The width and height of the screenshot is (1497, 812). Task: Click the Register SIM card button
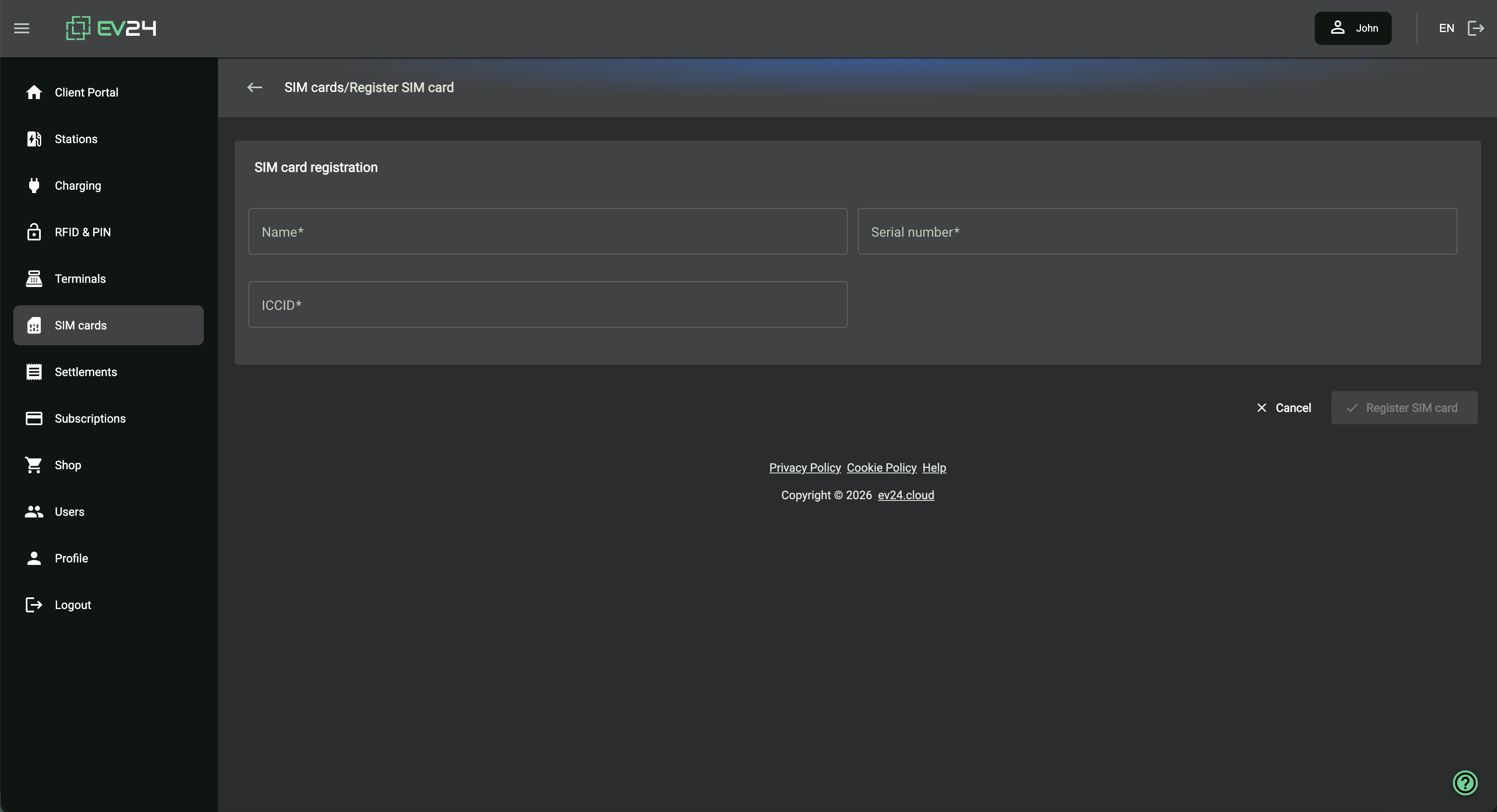[x=1404, y=408]
